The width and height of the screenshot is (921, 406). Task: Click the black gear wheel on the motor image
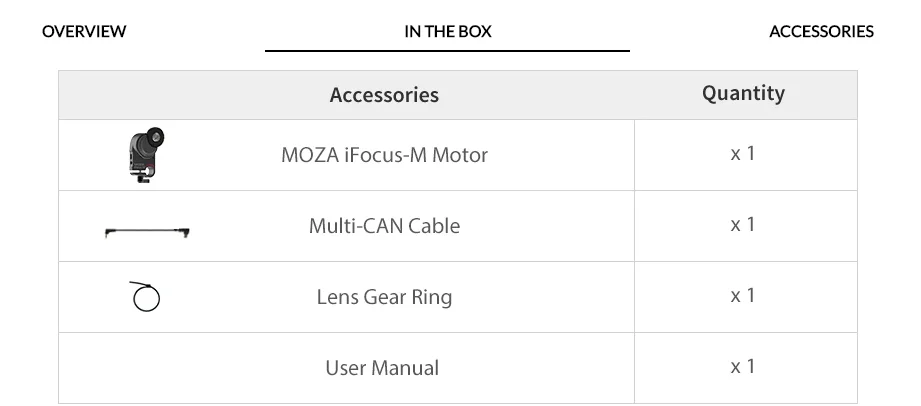155,137
